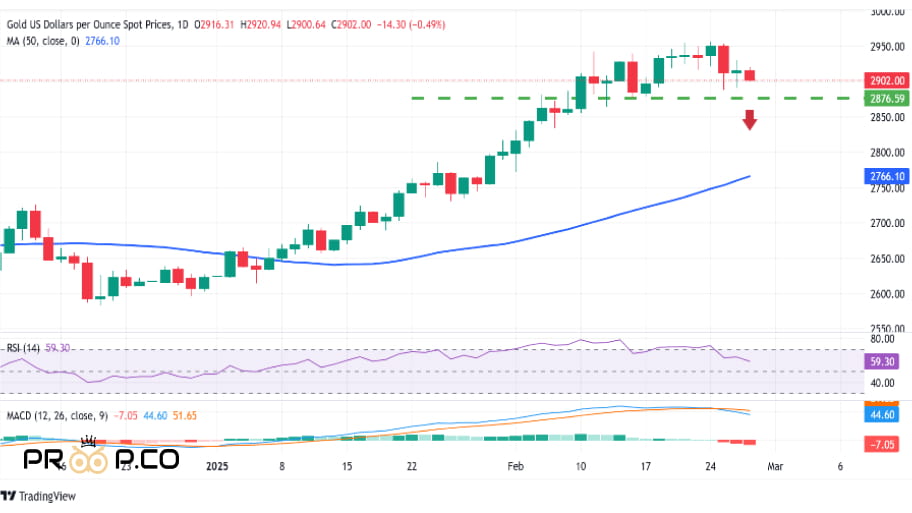This screenshot has height=513, width=912.
Task: Click the 2025 label on date axis
Action: (217, 466)
